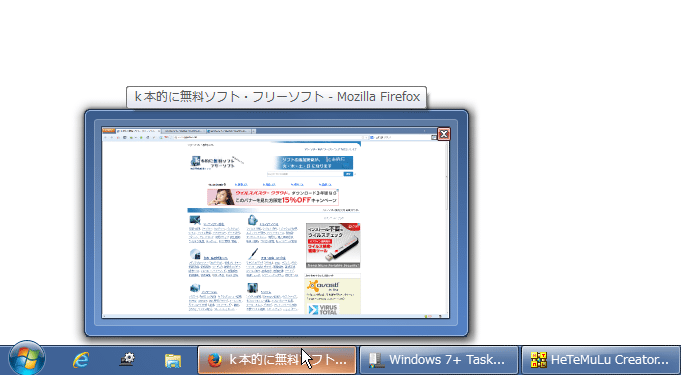Open the orange Firefox menu button in preview
681x375 pixels.
[x=109, y=130]
